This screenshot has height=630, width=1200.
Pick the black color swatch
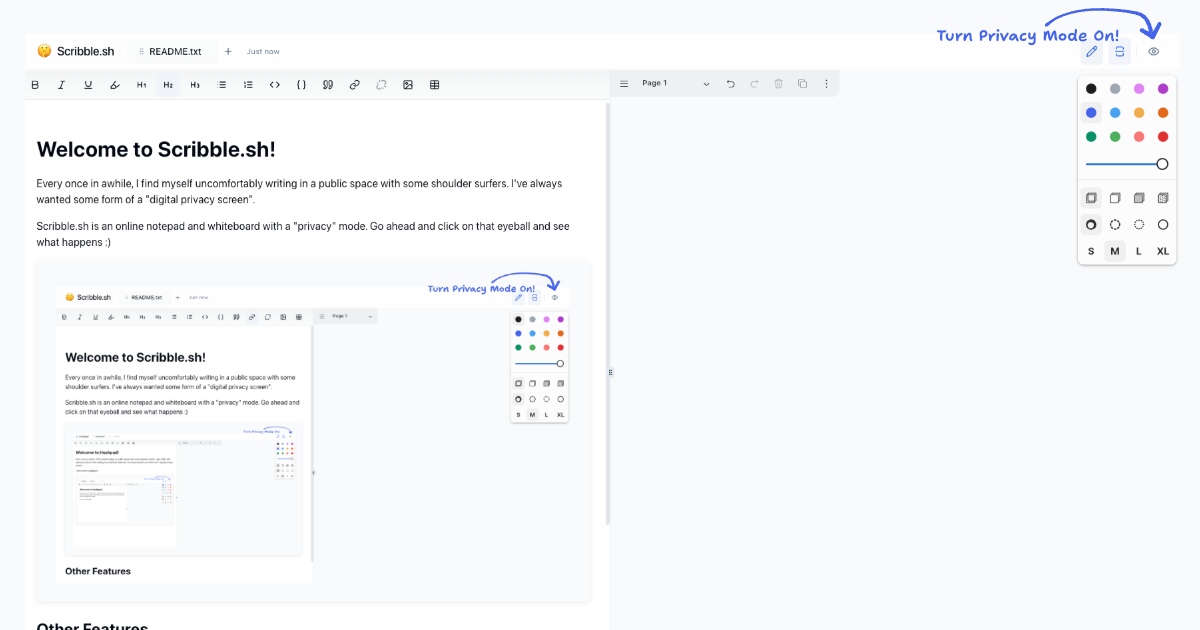coord(1091,89)
